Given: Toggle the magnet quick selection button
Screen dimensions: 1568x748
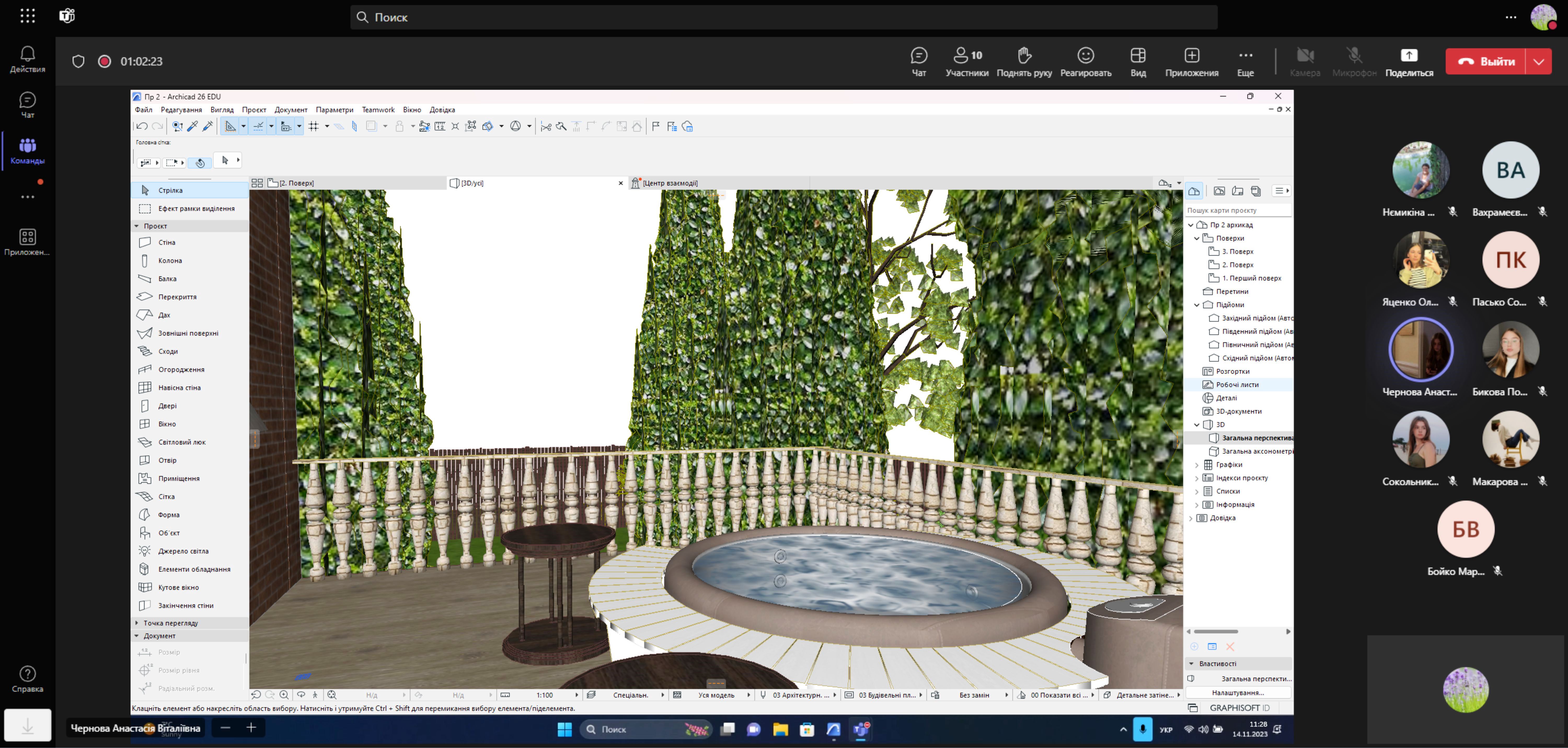Looking at the screenshot, I should 200,163.
